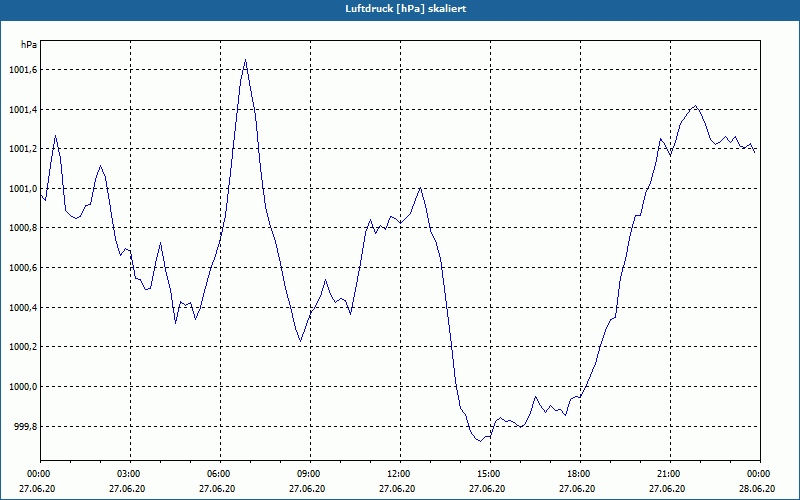
Task: Select the 1001,6 y-axis value
Action: point(22,70)
